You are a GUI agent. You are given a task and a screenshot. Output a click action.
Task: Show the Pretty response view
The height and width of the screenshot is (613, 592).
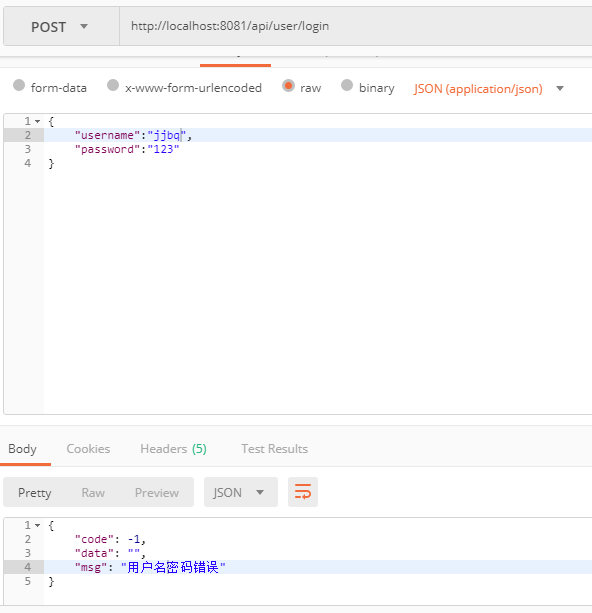coord(35,493)
